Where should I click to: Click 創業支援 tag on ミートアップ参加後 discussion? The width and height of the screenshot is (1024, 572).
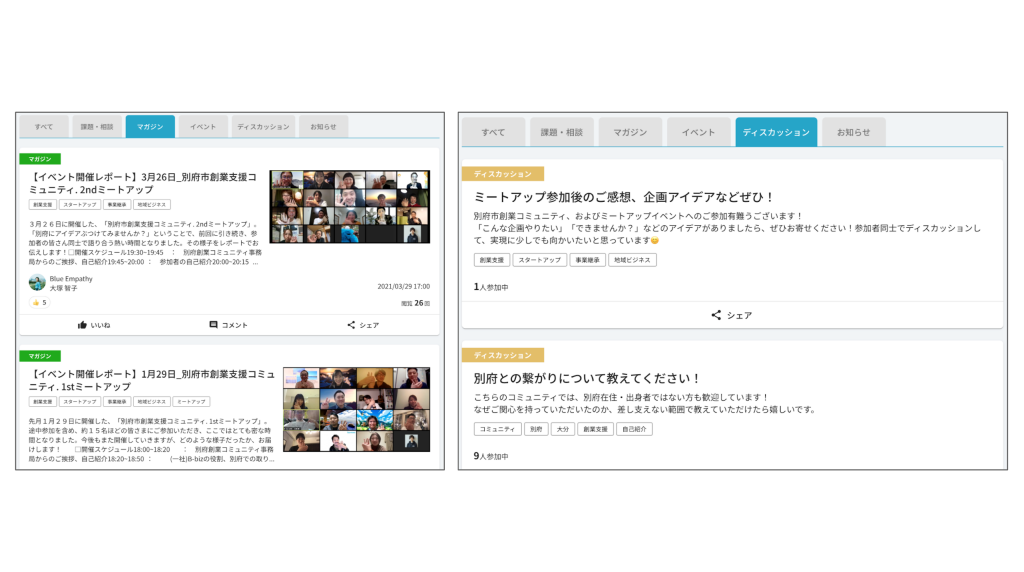pyautogui.click(x=492, y=260)
